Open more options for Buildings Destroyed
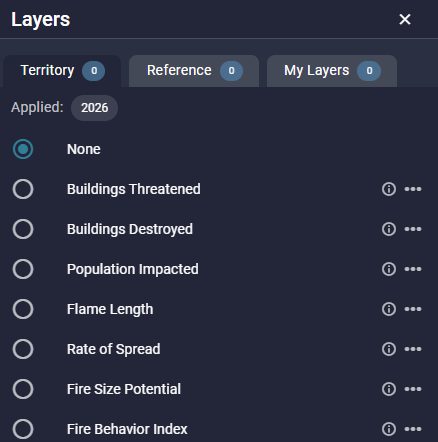This screenshot has width=438, height=442. (413, 229)
